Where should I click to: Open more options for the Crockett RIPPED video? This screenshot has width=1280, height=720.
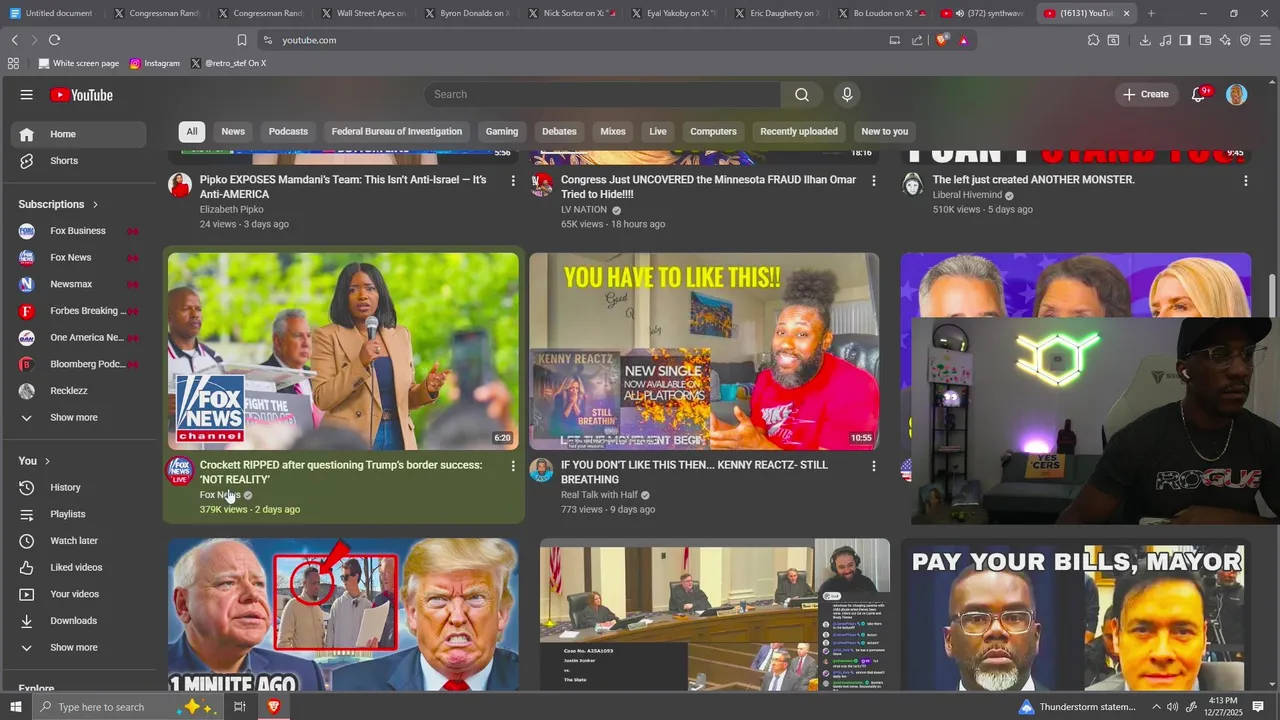point(513,466)
